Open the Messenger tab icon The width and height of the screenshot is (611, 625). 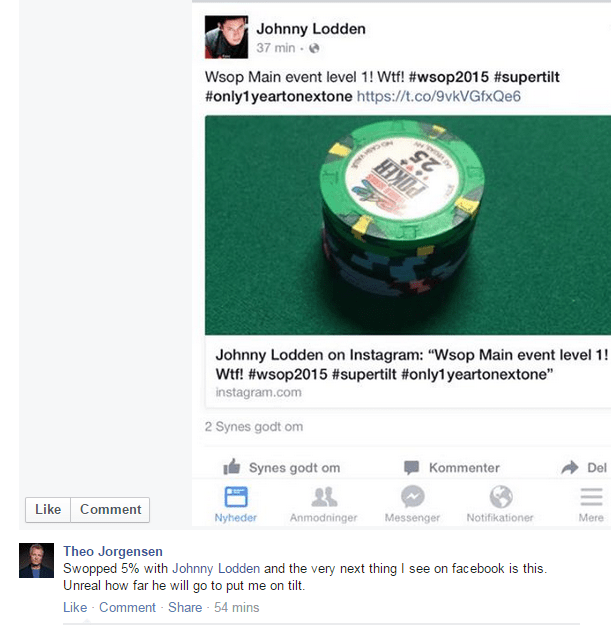point(413,497)
